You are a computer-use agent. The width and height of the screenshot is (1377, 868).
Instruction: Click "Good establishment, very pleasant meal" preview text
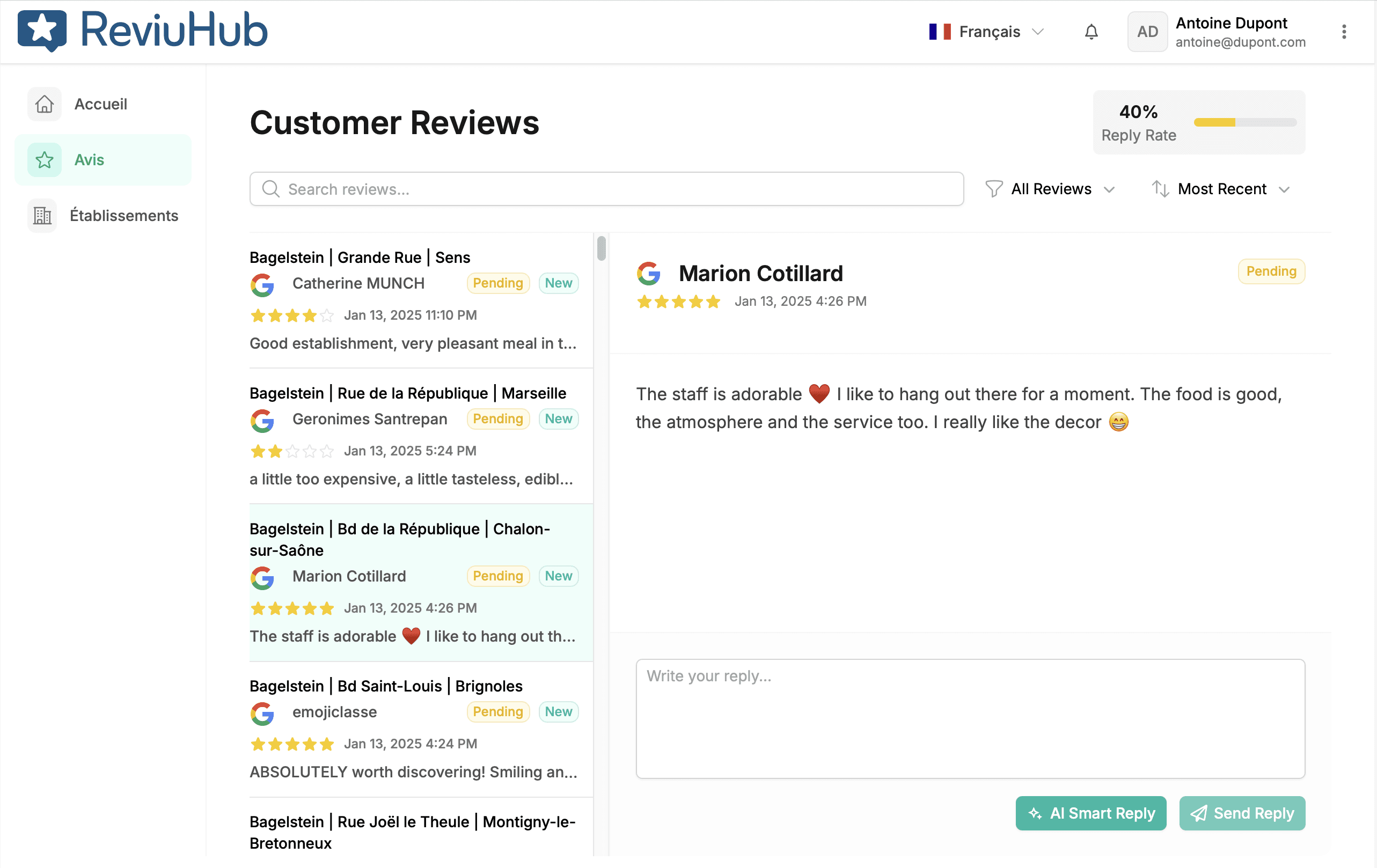click(413, 343)
